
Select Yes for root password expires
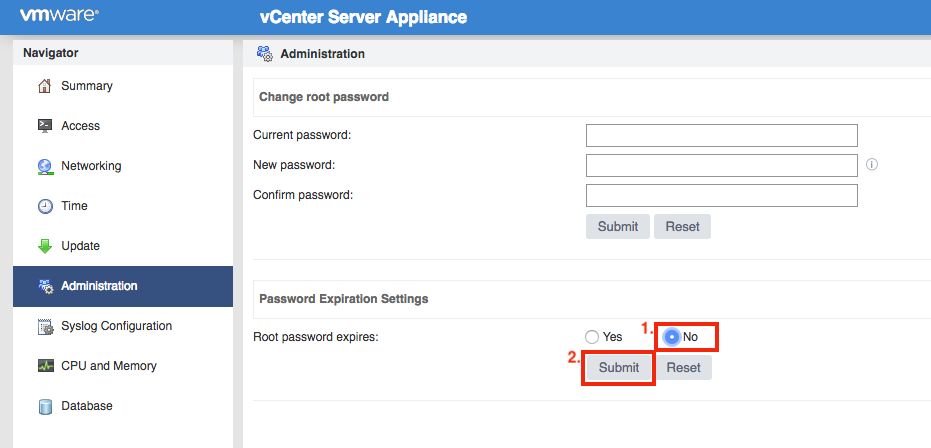pos(591,337)
